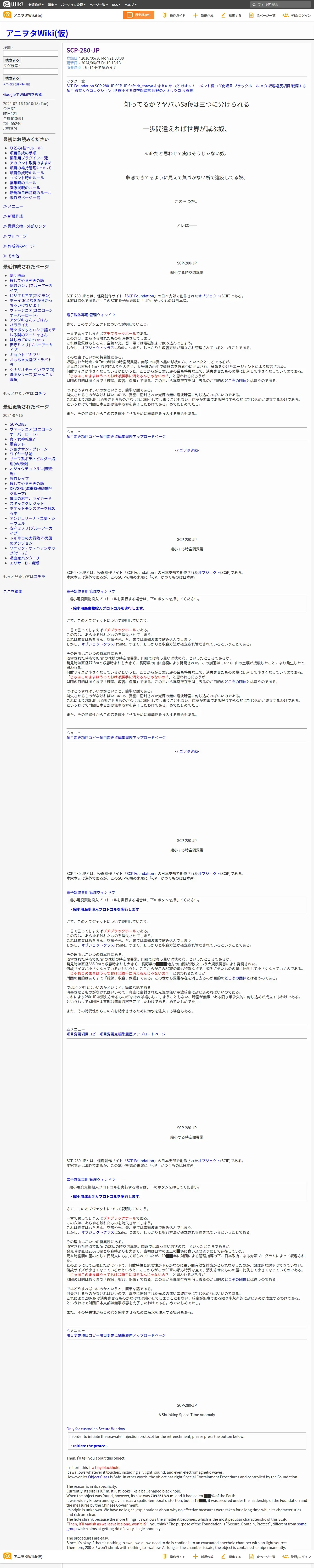Expand the ≫ サルベージ sidebar section

(15, 236)
